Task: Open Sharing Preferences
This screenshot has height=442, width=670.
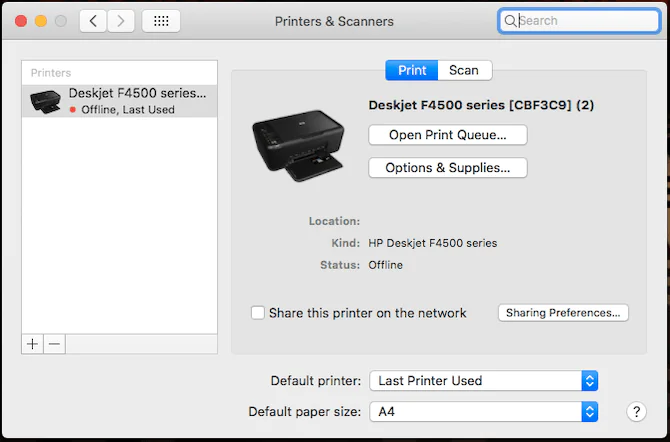Action: point(563,313)
